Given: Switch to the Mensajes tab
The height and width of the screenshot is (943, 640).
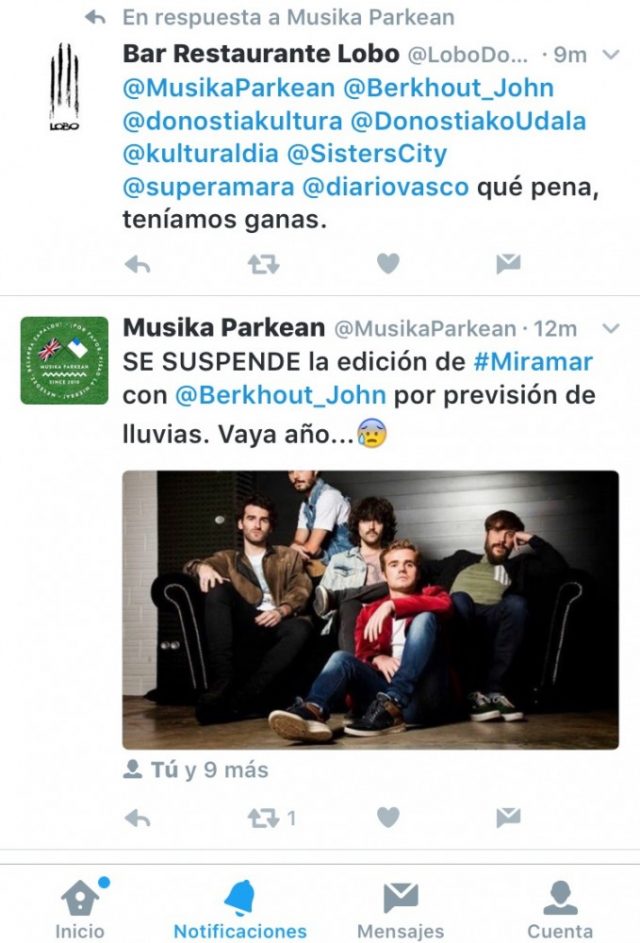Looking at the screenshot, I should pyautogui.click(x=401, y=909).
